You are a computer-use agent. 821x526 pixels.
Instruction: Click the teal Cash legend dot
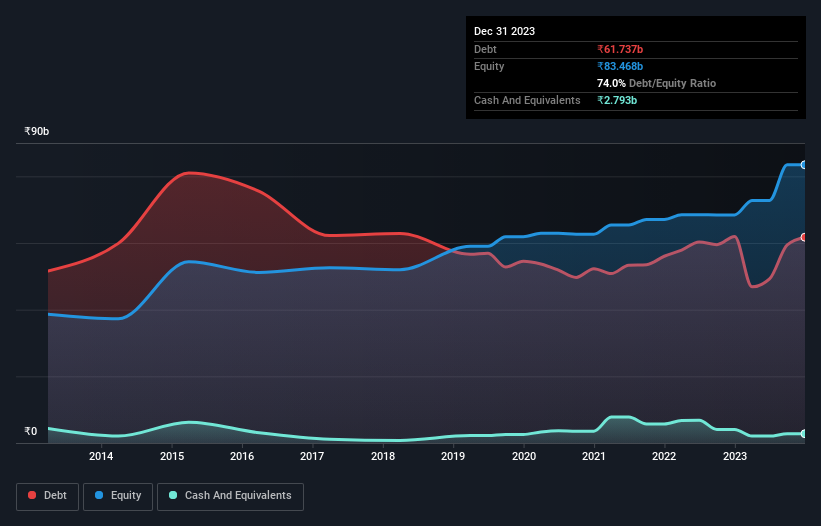[x=173, y=495]
